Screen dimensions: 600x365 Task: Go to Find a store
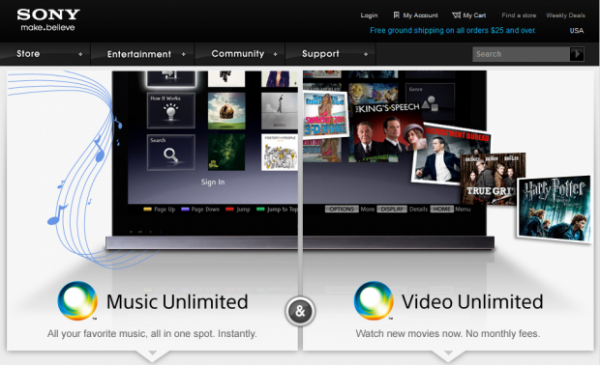(518, 15)
